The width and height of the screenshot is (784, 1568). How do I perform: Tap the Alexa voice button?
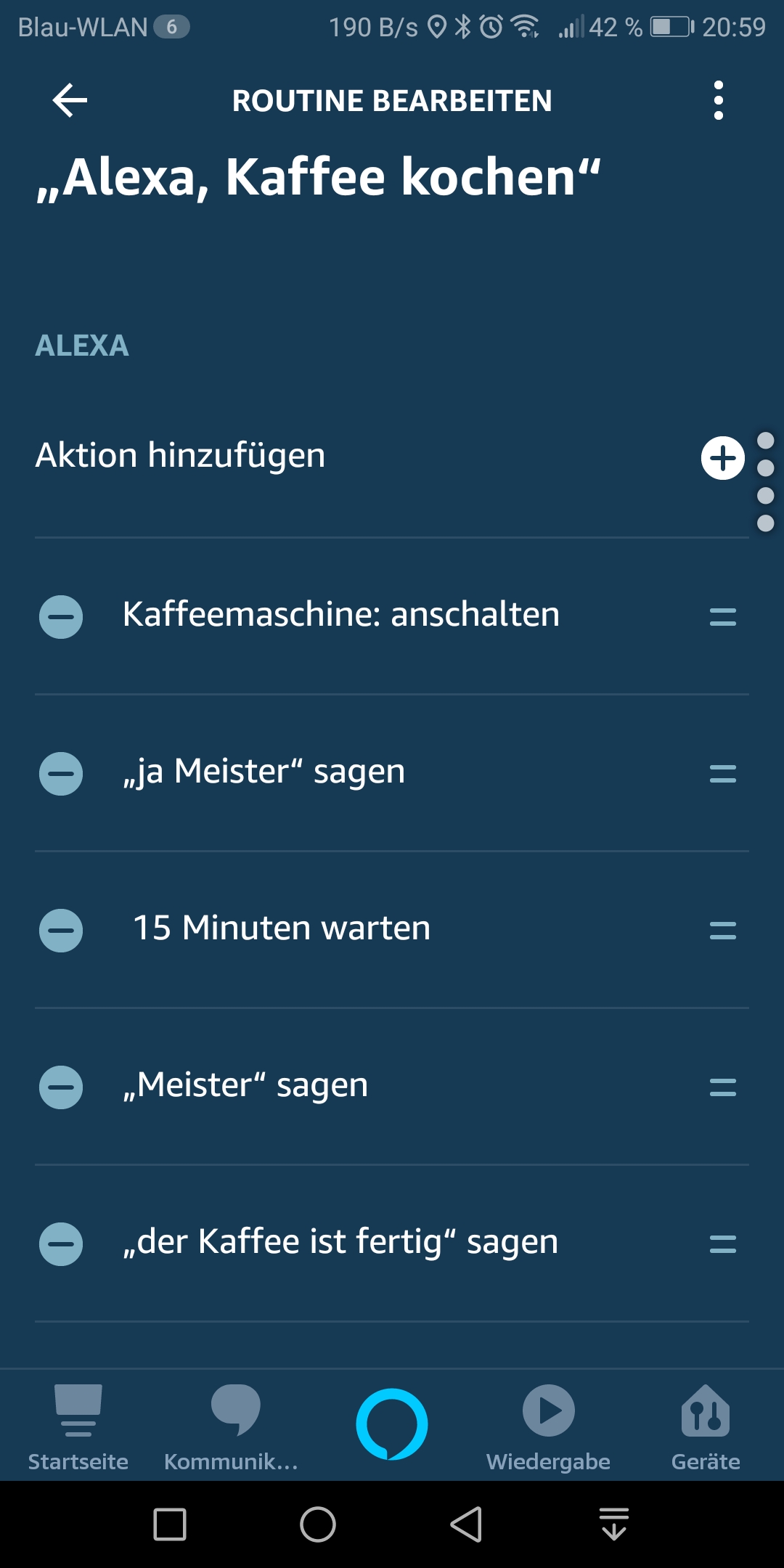coord(392,1423)
